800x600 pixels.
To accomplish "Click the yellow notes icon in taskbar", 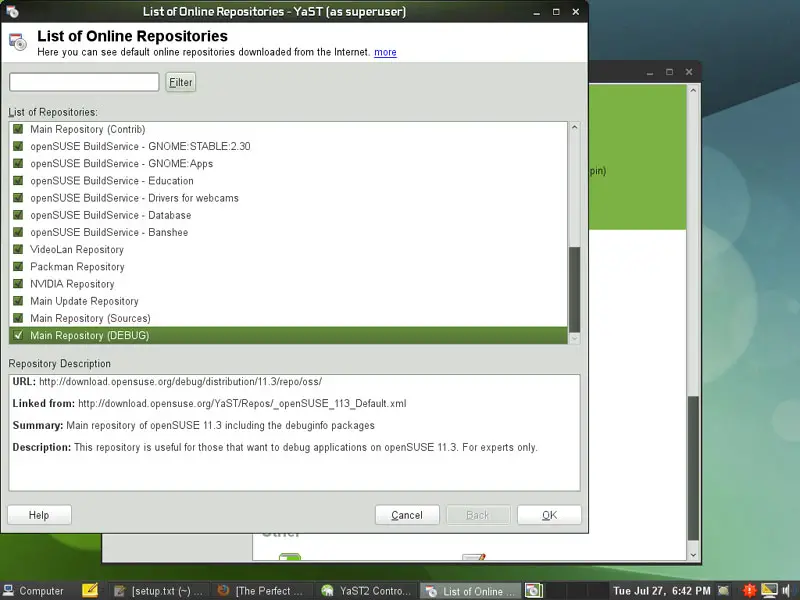I will click(90, 590).
